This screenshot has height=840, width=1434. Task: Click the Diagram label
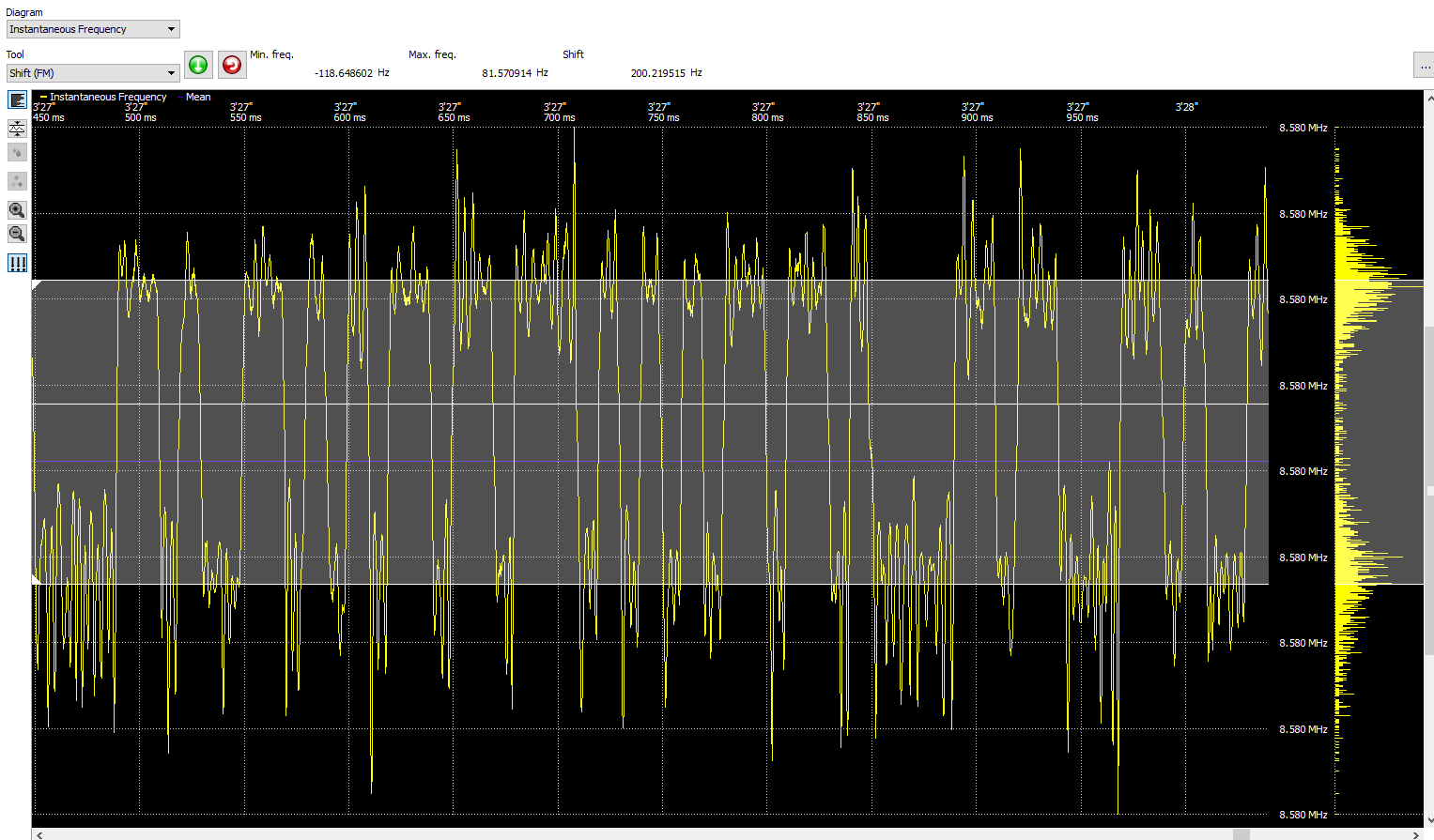(24, 12)
